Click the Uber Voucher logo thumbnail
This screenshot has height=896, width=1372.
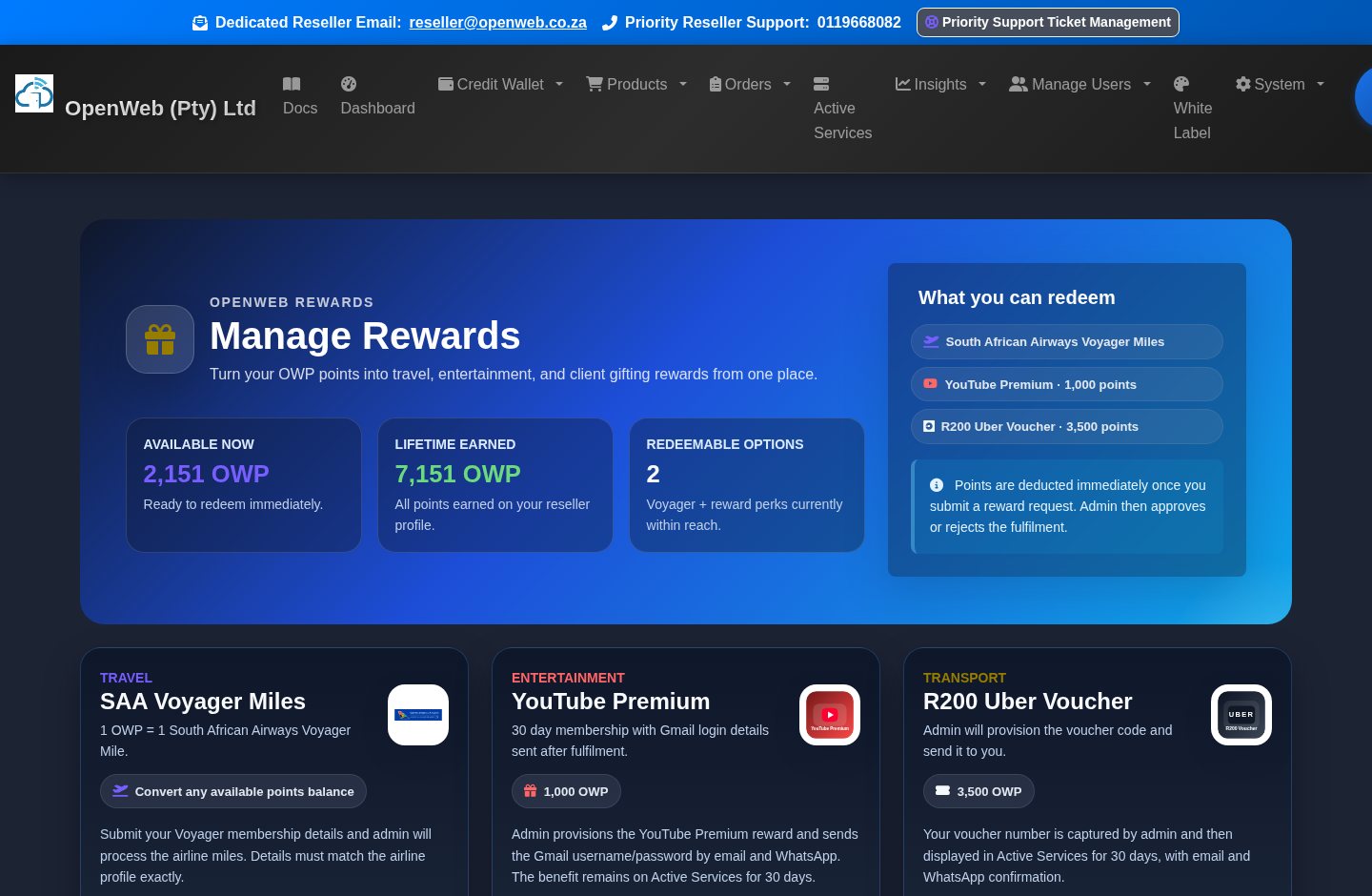tap(1241, 715)
